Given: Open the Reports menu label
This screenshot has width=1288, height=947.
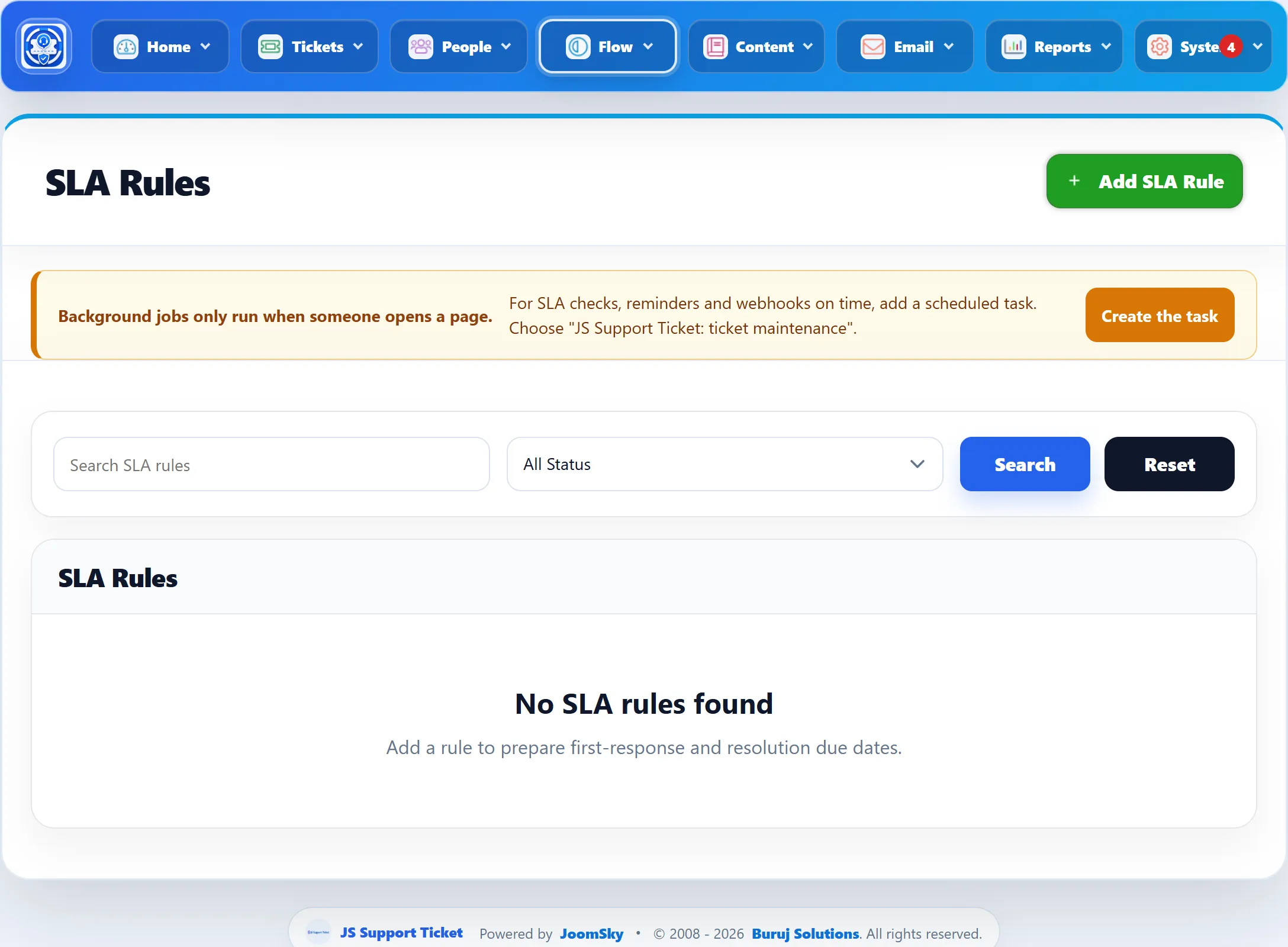Looking at the screenshot, I should (1062, 47).
